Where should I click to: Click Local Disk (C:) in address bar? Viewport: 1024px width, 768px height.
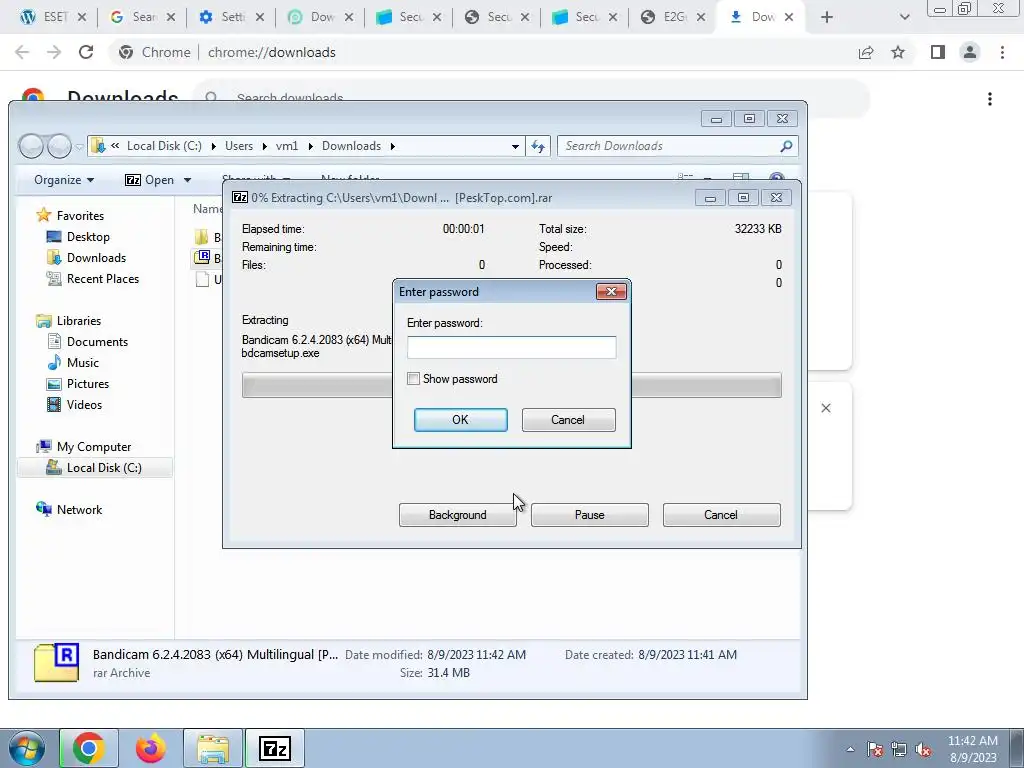[x=164, y=146]
